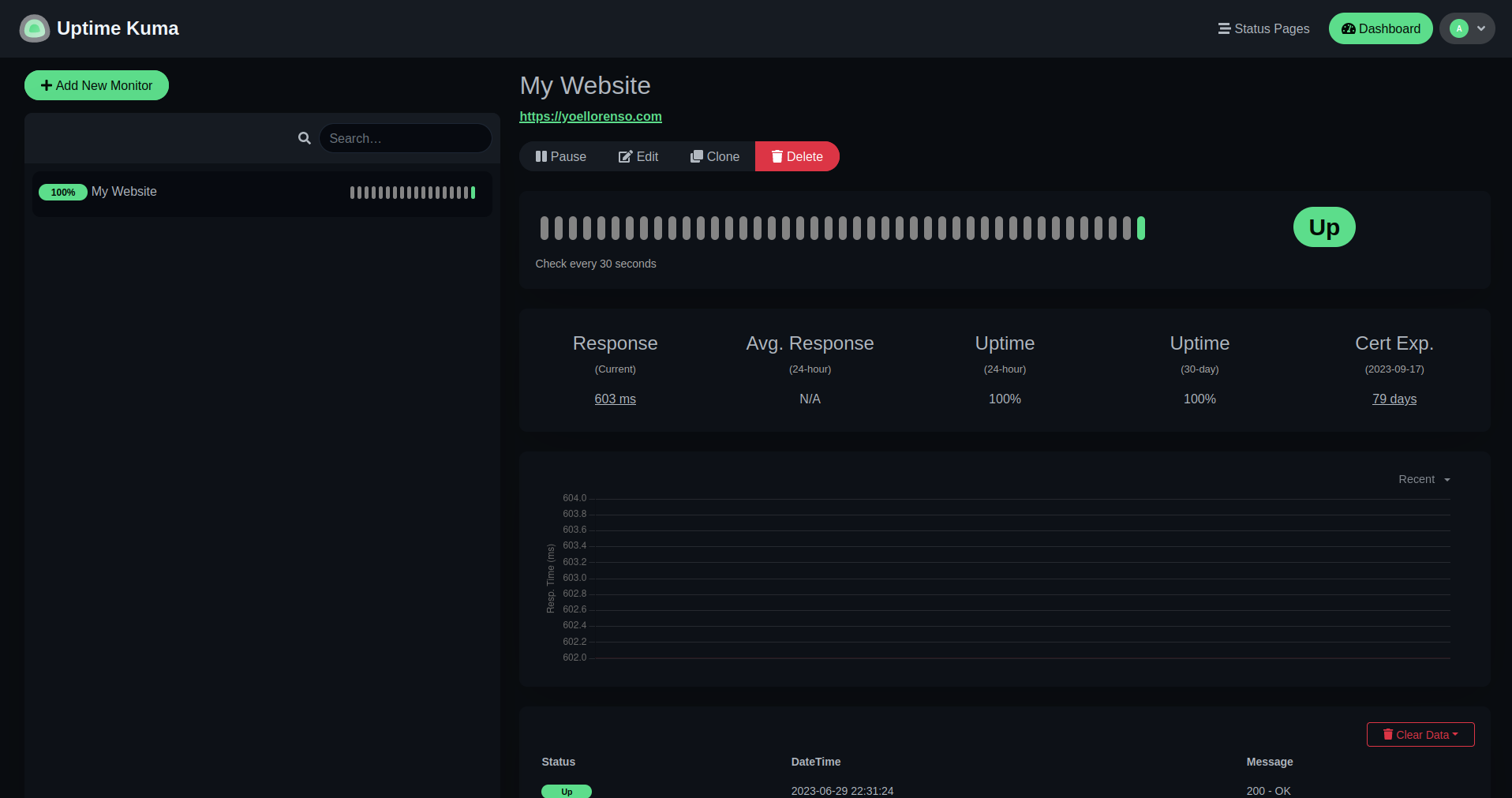Open the Status Pages menu
This screenshot has width=1512, height=798.
point(1263,28)
